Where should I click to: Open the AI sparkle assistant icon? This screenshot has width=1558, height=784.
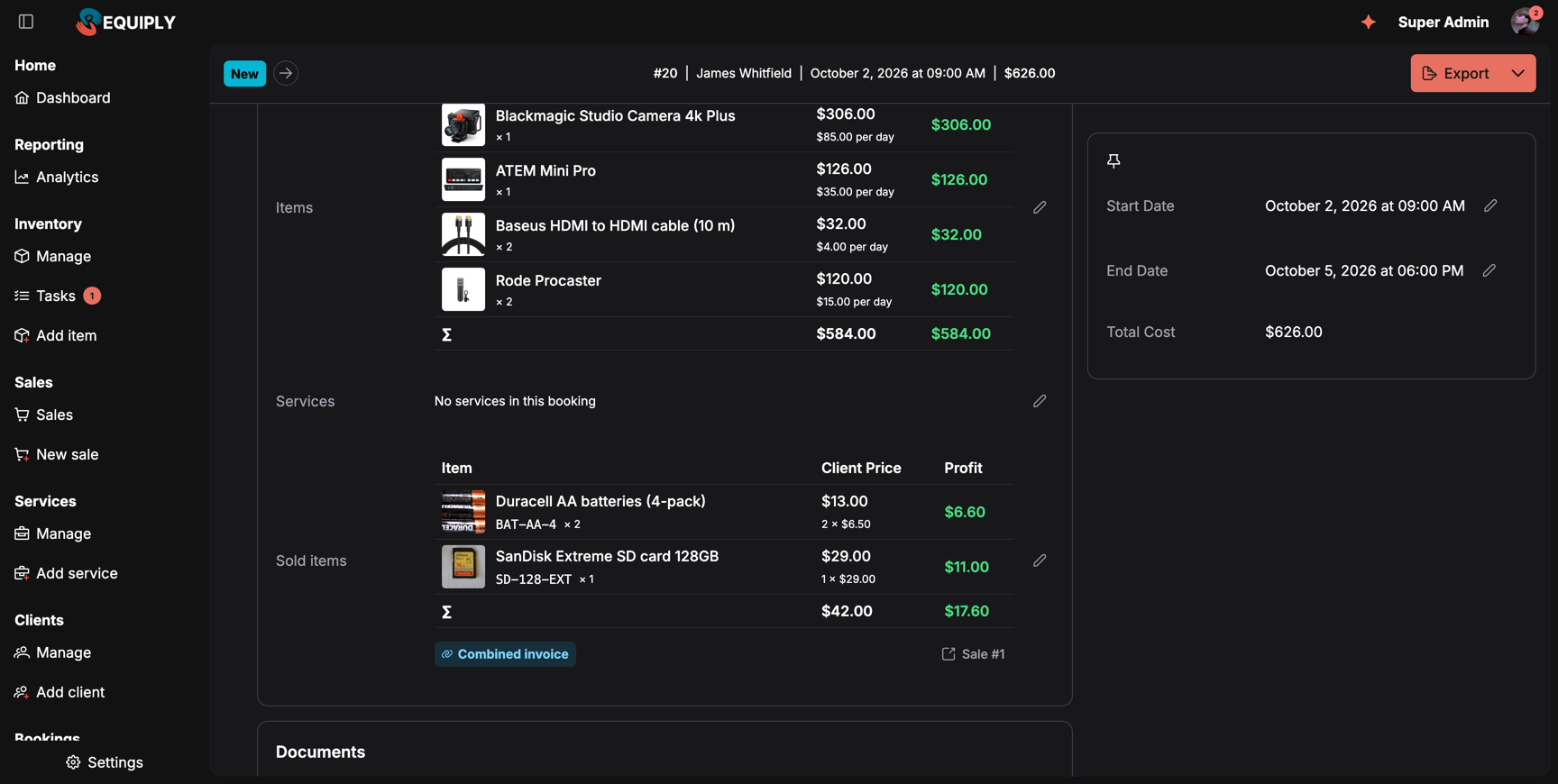click(x=1369, y=22)
